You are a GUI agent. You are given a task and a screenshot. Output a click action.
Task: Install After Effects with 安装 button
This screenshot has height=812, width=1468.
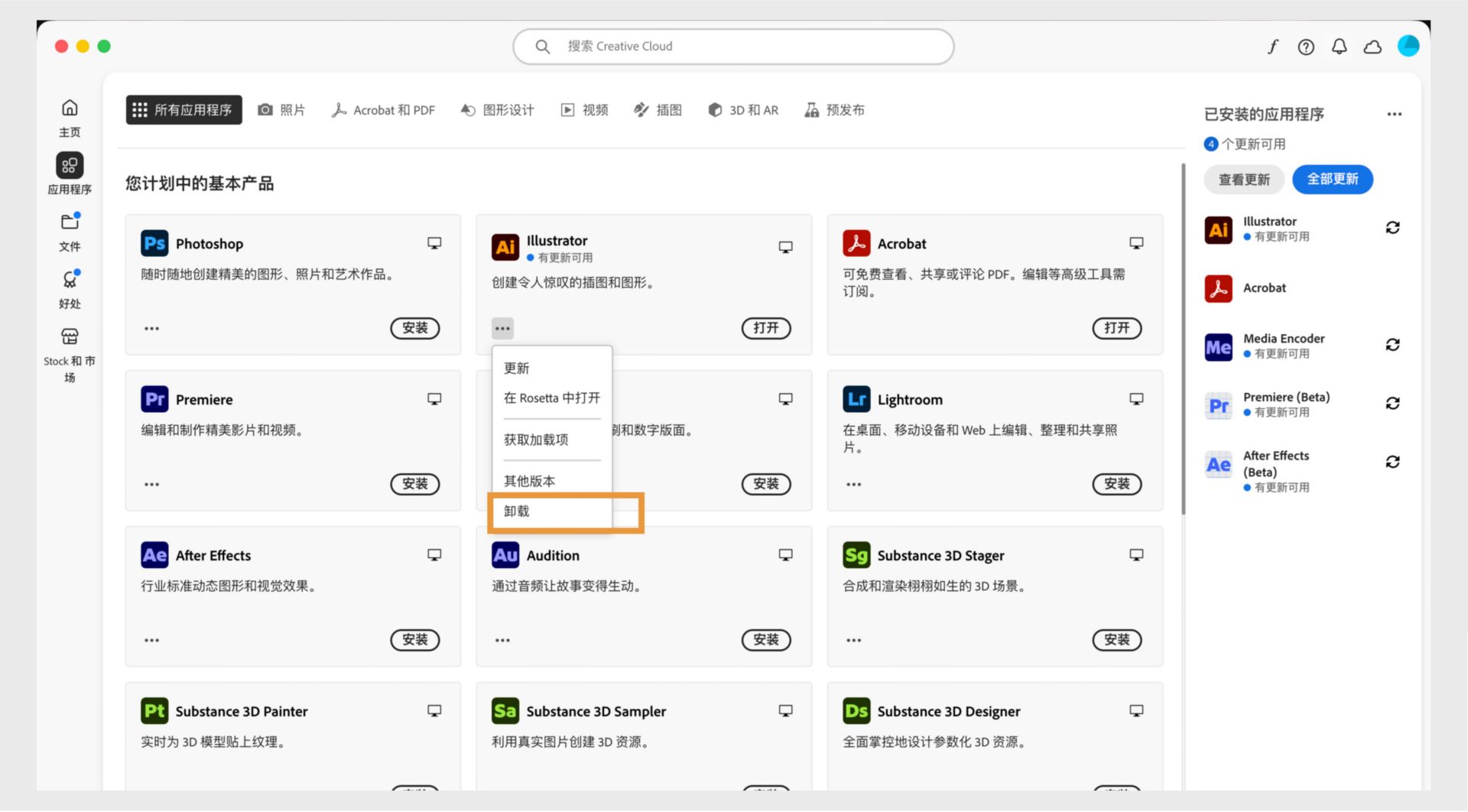[x=415, y=641]
